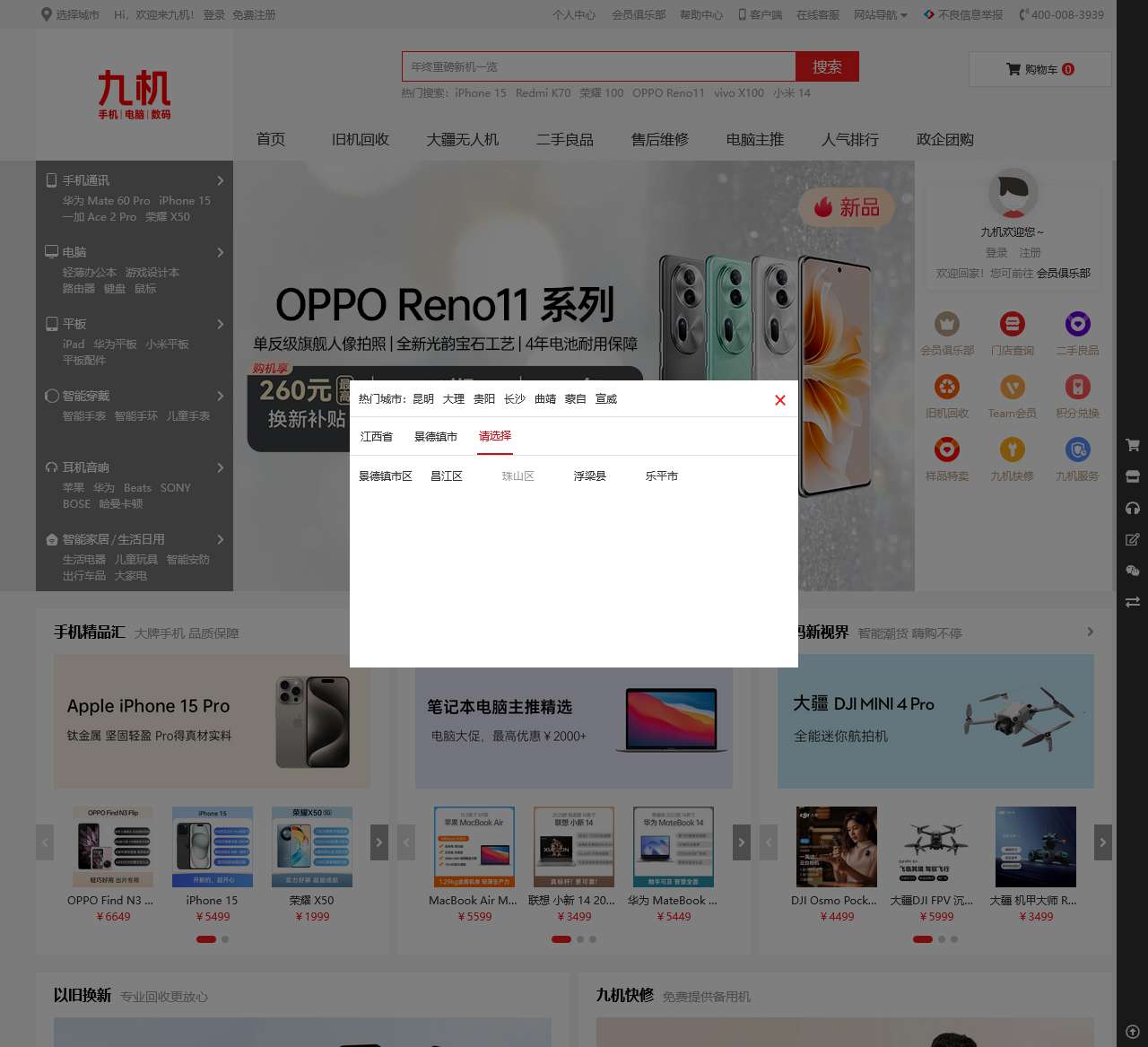Switch to the 景德镇市 tab
The image size is (1148, 1047).
pos(436,437)
